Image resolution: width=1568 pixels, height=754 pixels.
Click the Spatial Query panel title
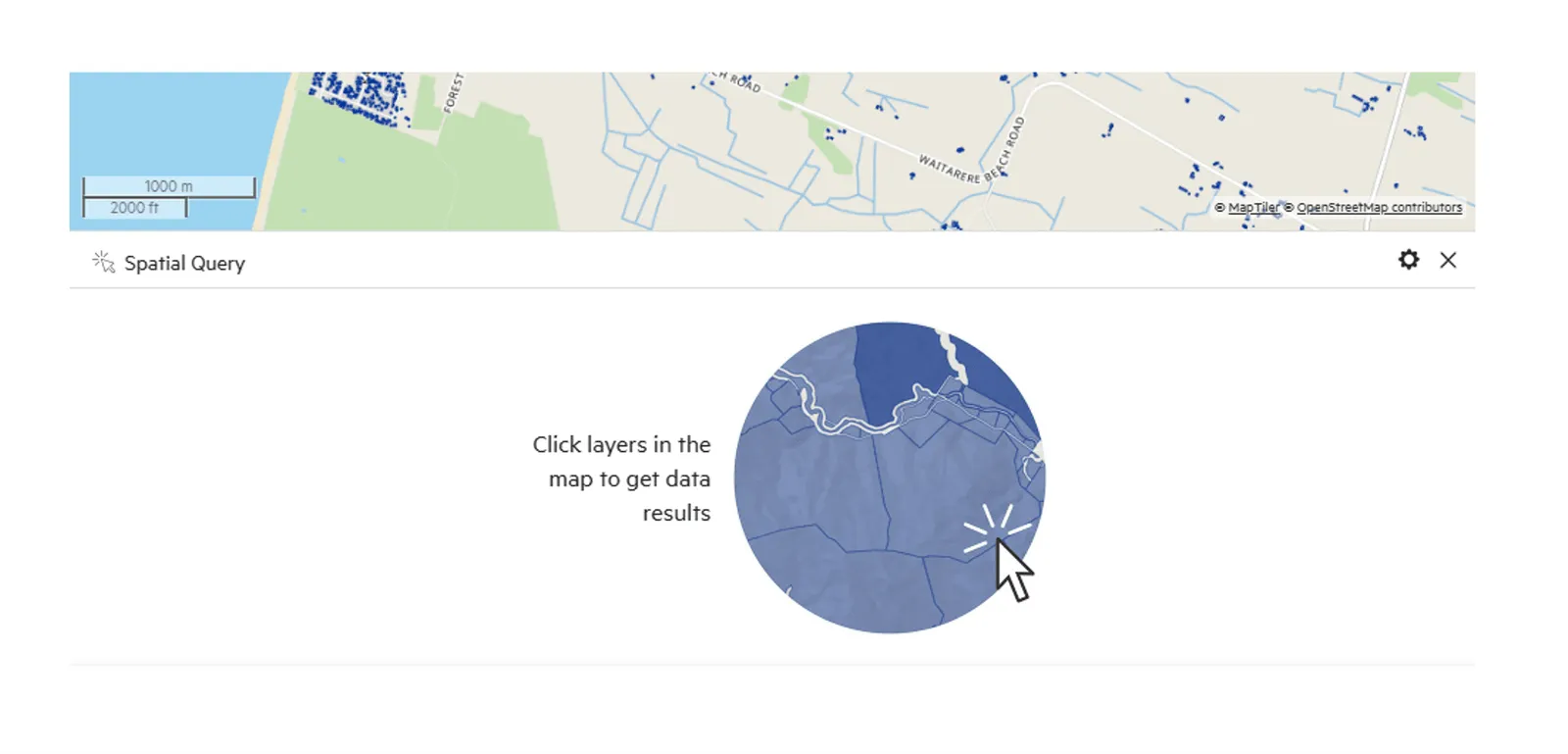click(184, 263)
